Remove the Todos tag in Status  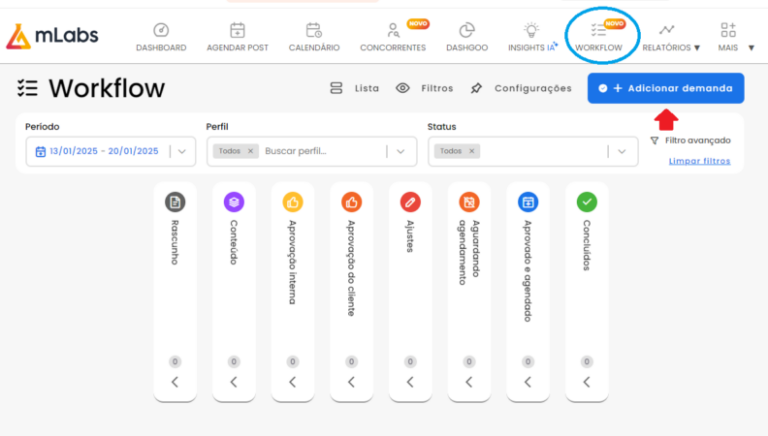pos(472,151)
